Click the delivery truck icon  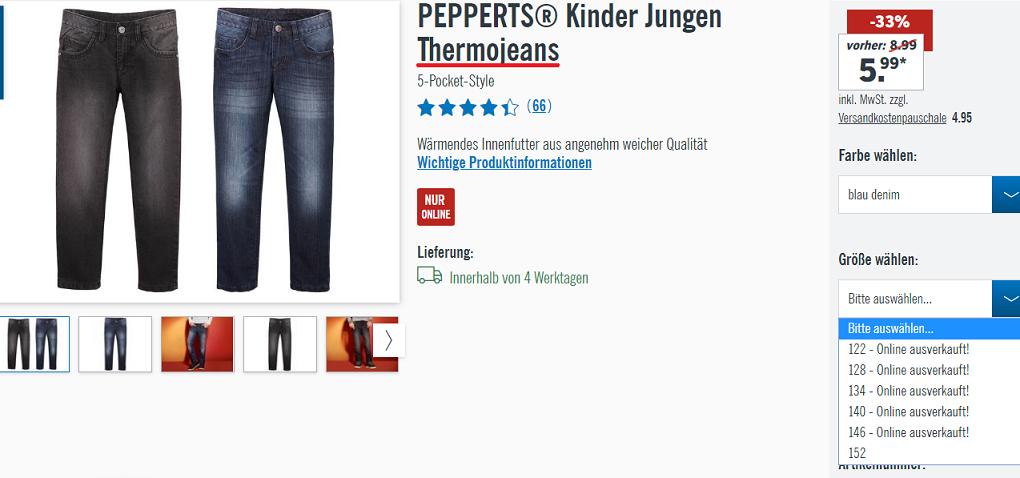pyautogui.click(x=429, y=276)
